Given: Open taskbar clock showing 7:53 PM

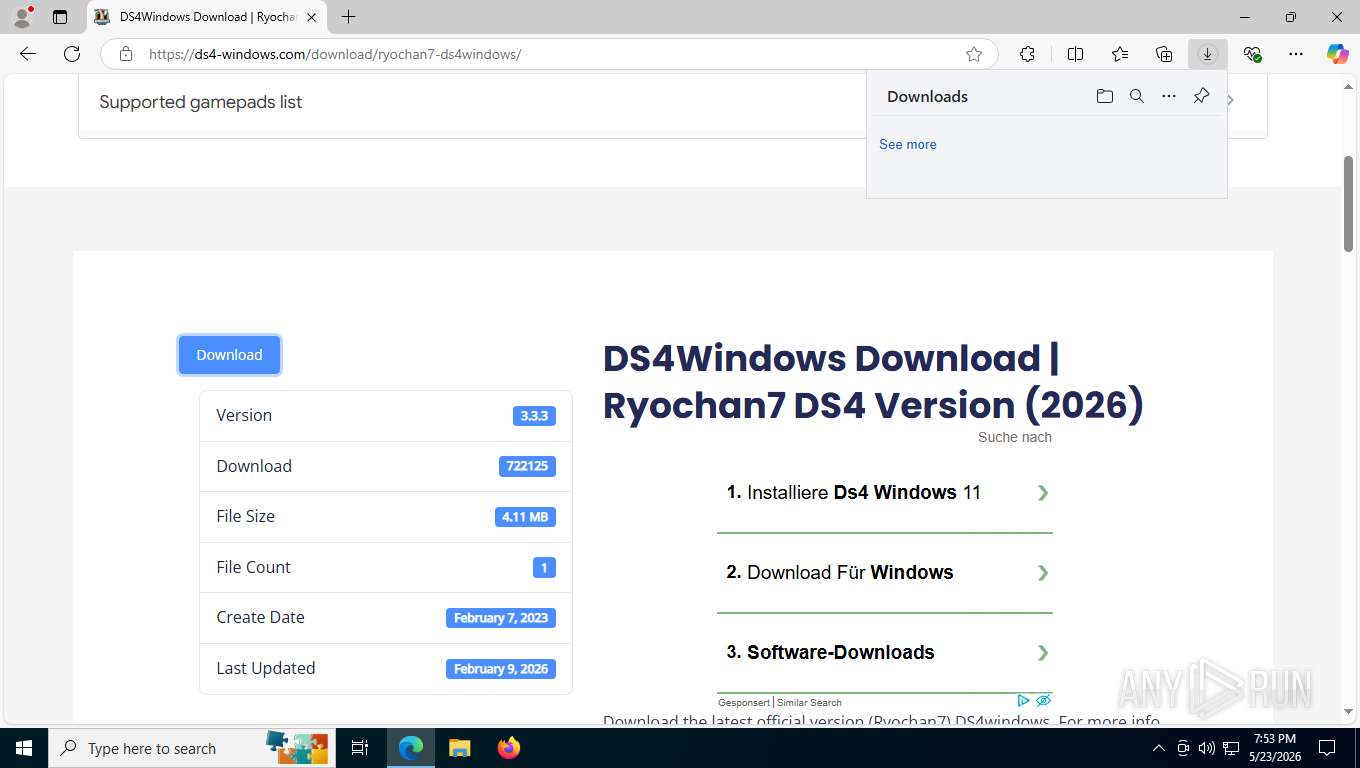Looking at the screenshot, I should [1274, 748].
